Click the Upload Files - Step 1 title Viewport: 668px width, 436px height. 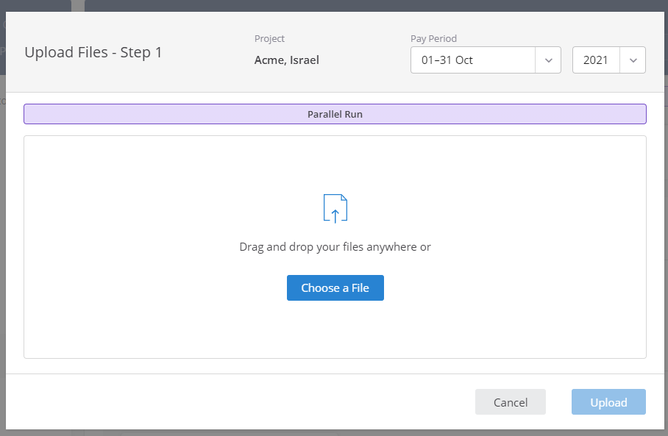click(93, 52)
